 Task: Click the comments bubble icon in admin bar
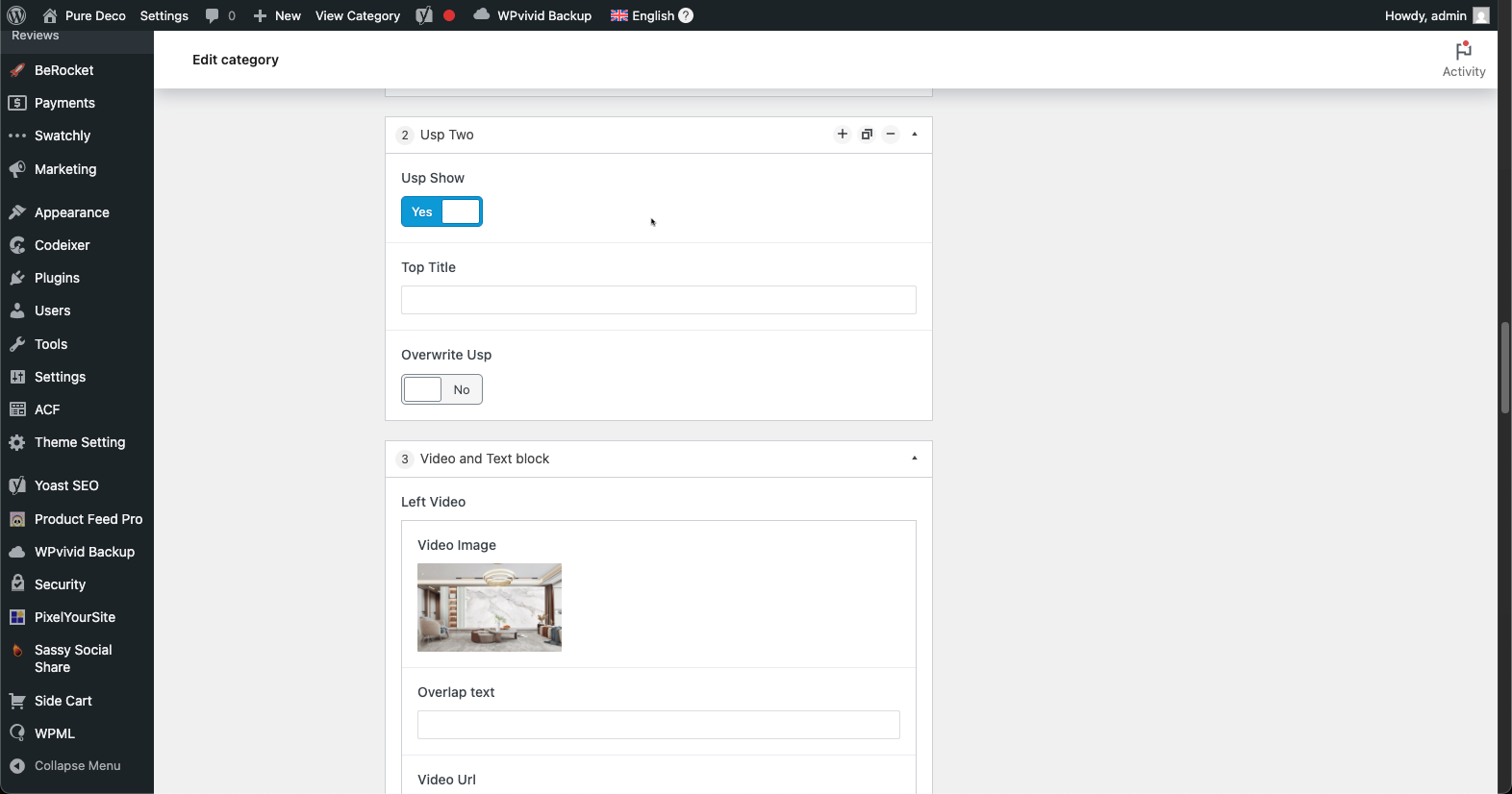pos(213,15)
